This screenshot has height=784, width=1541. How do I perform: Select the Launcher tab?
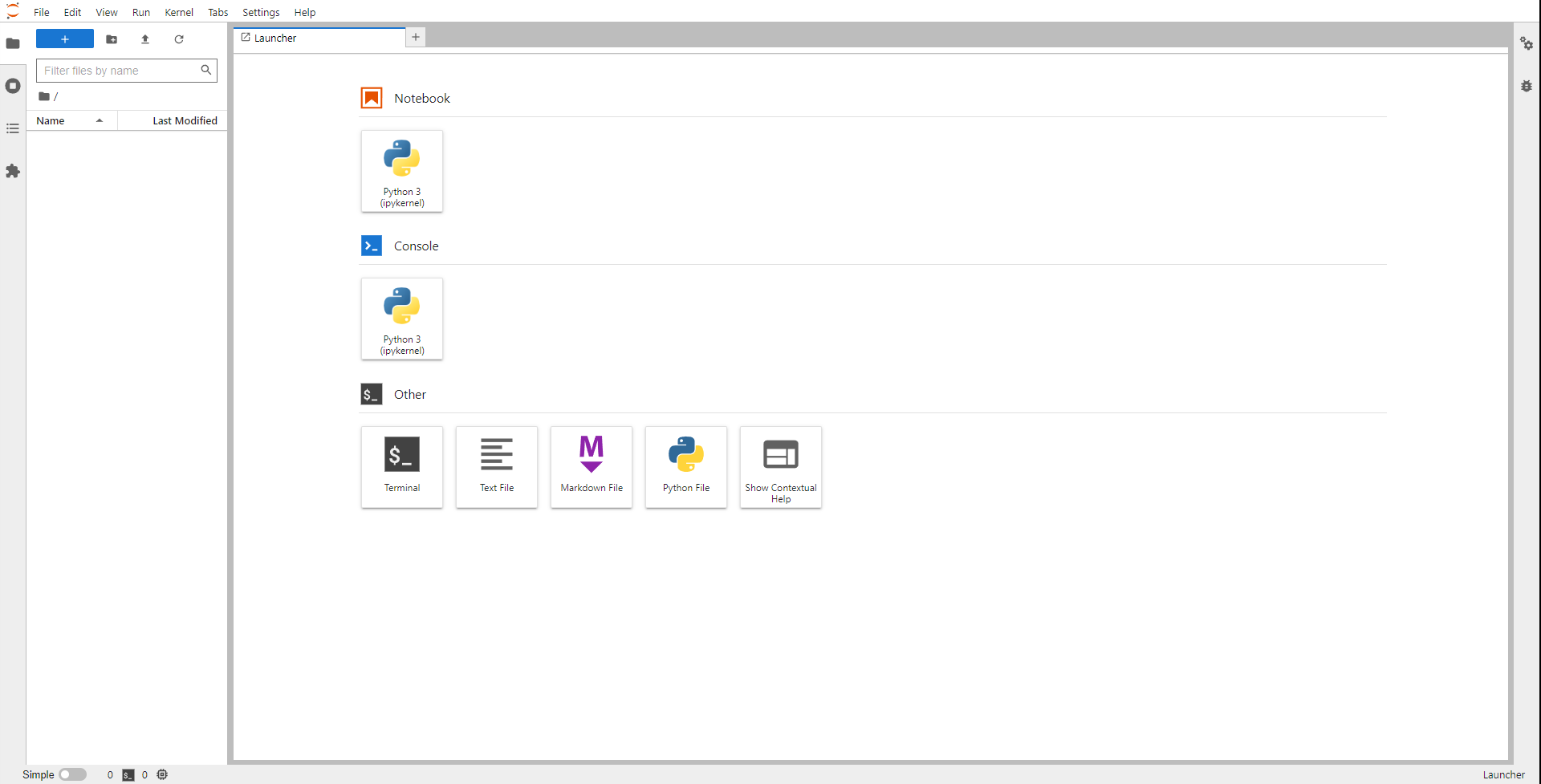point(319,38)
